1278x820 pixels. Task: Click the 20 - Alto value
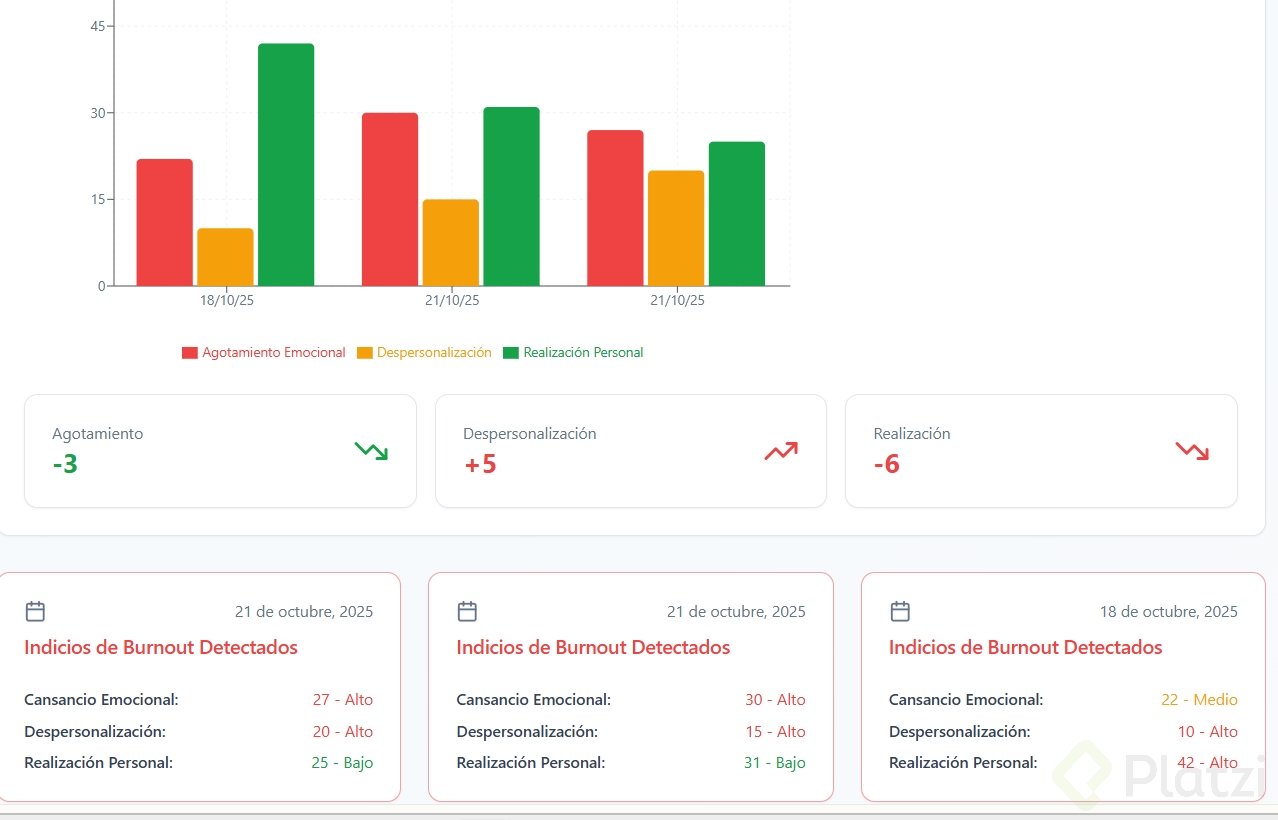pyautogui.click(x=343, y=732)
